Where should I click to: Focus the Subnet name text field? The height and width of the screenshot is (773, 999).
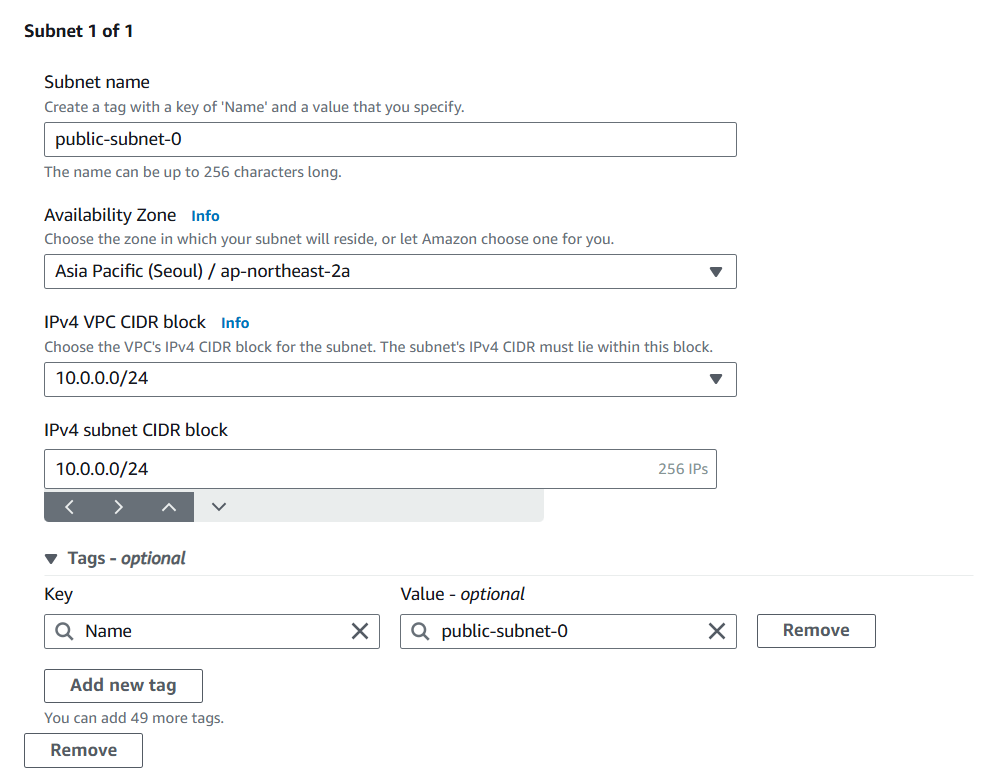(390, 139)
